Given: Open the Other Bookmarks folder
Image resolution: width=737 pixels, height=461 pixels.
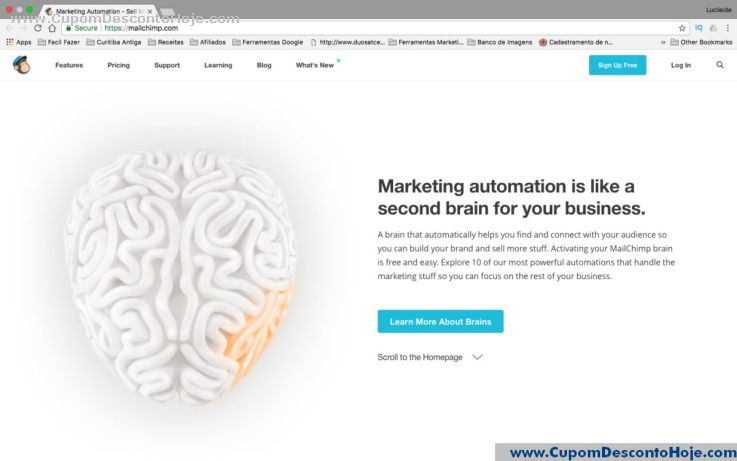Looking at the screenshot, I should pyautogui.click(x=701, y=42).
